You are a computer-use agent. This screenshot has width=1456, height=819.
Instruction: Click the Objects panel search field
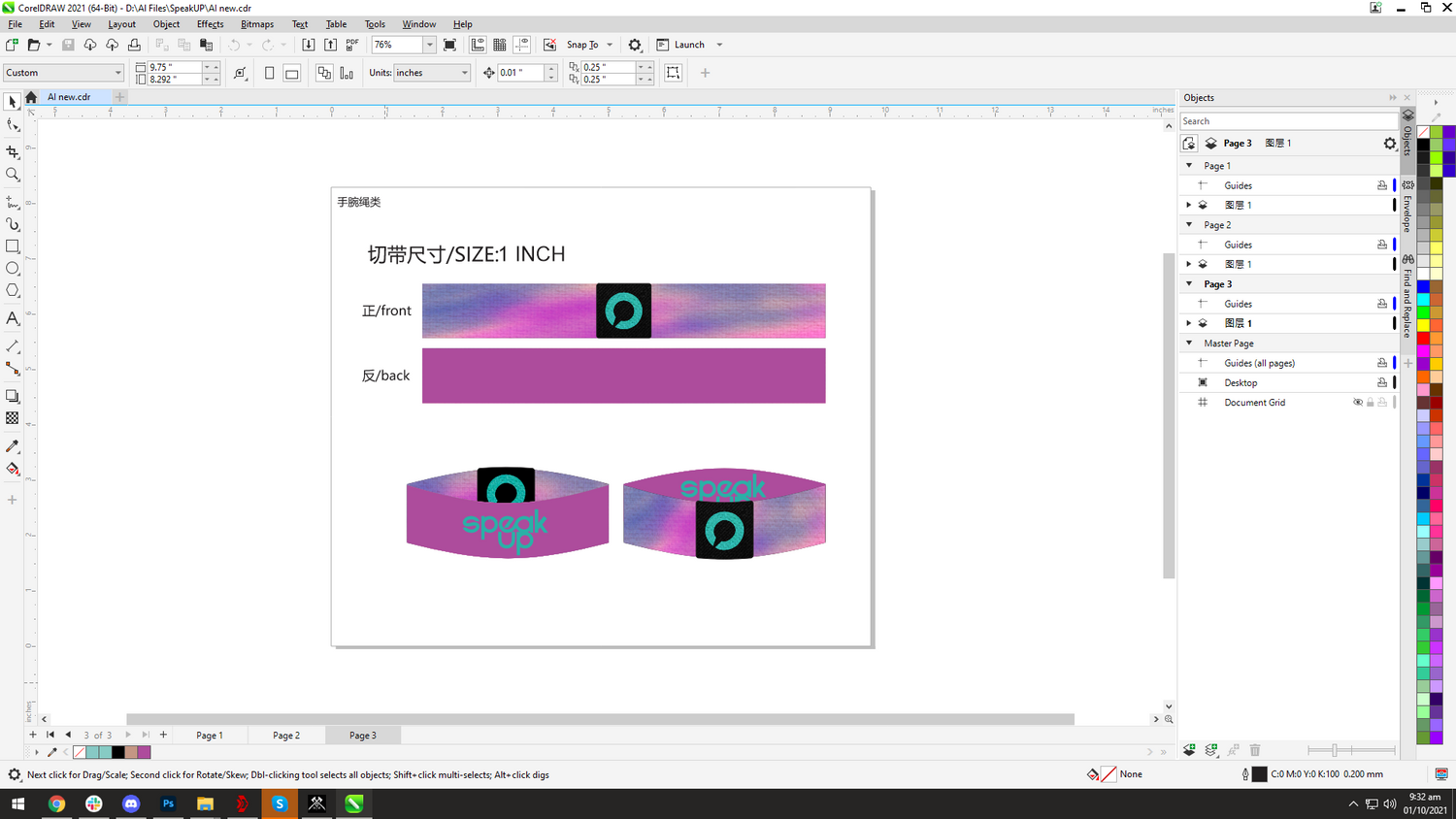coord(1287,121)
